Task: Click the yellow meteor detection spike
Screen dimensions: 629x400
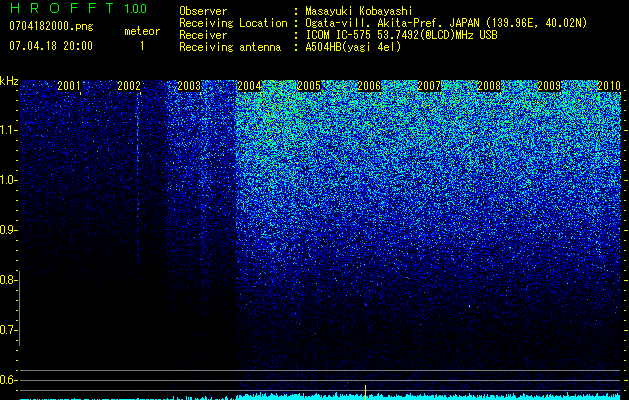Action: [365, 392]
